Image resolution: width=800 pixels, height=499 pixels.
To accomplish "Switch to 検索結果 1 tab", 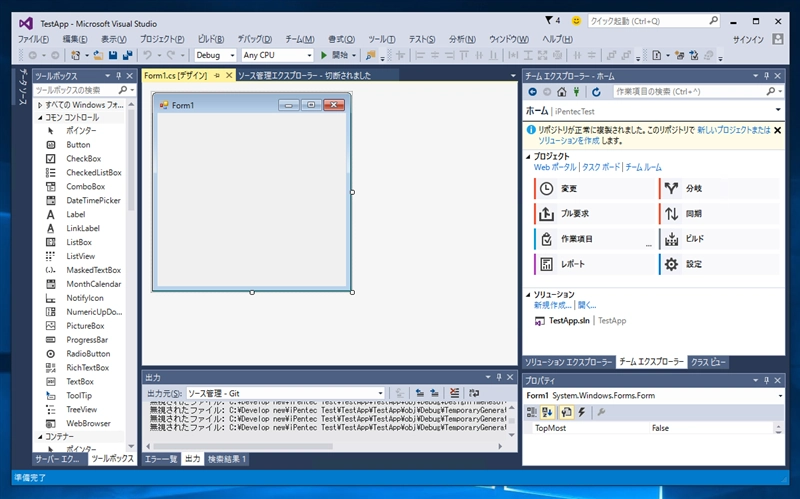I will point(227,459).
